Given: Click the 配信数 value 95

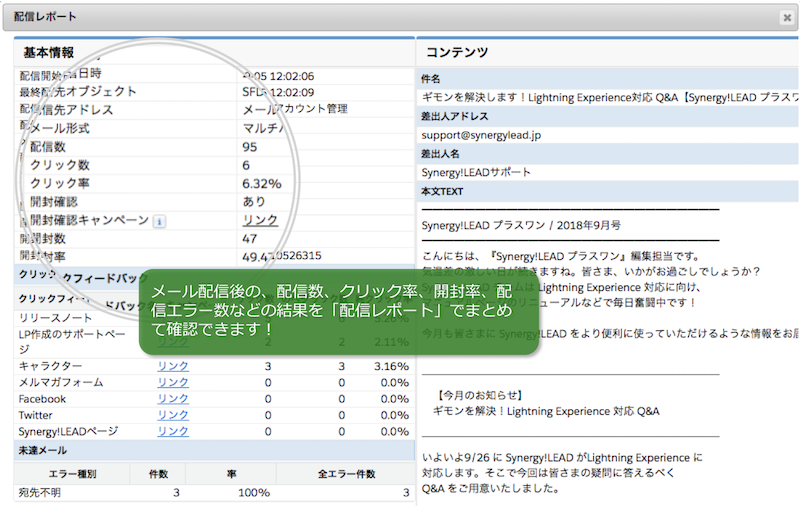Looking at the screenshot, I should [249, 147].
